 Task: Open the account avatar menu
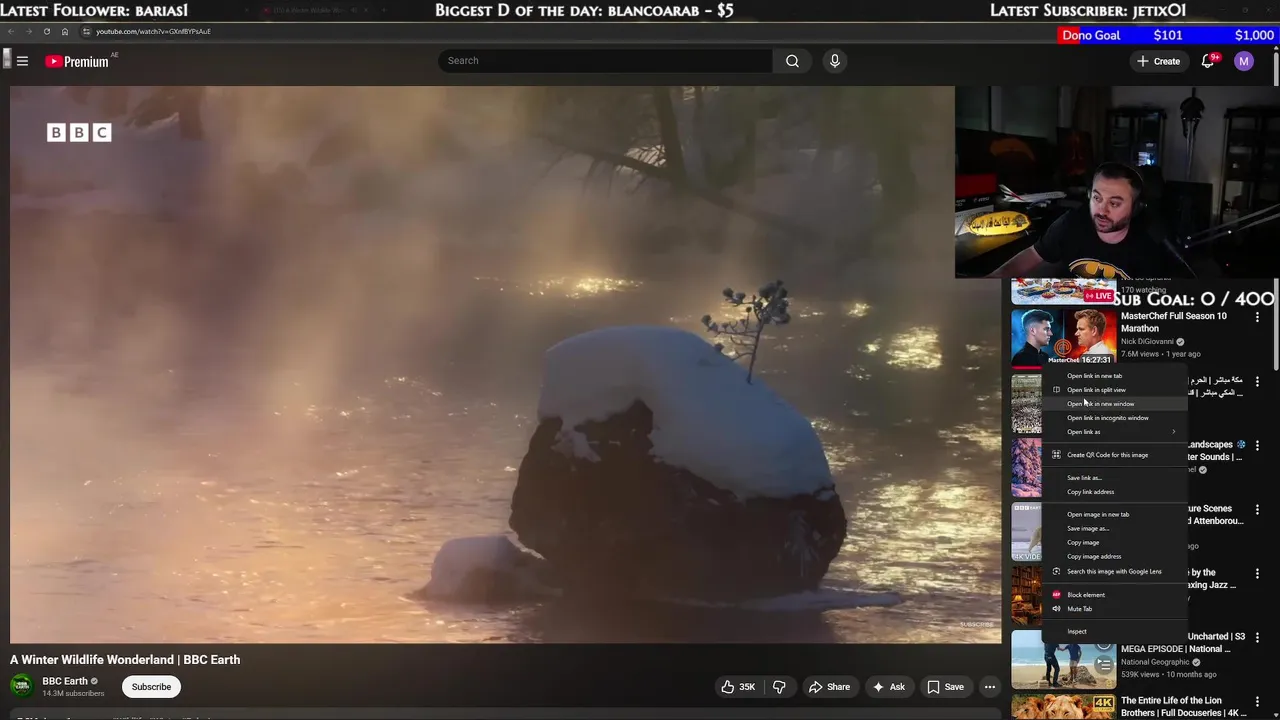(x=1244, y=61)
